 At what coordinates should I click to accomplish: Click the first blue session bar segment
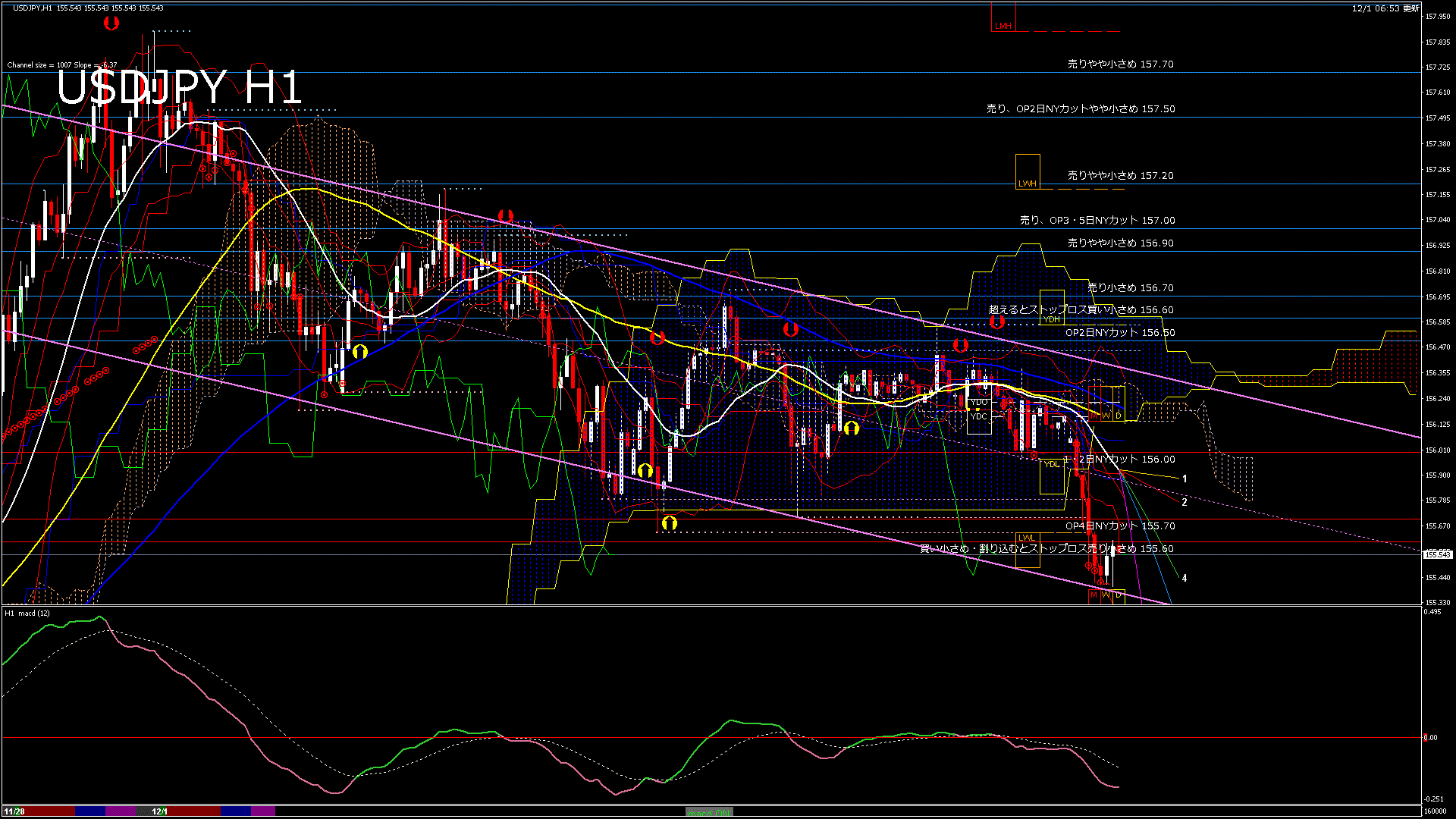[x=90, y=811]
